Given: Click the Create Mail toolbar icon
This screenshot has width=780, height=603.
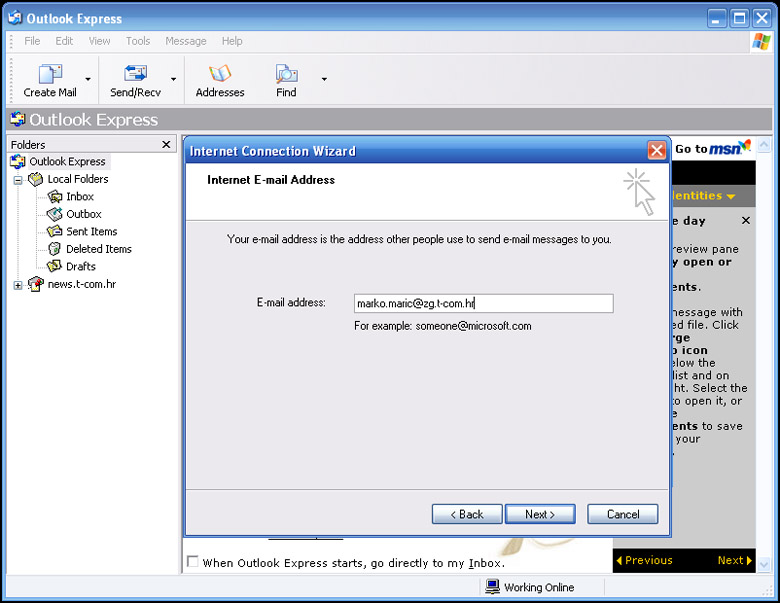Looking at the screenshot, I should pos(50,74).
